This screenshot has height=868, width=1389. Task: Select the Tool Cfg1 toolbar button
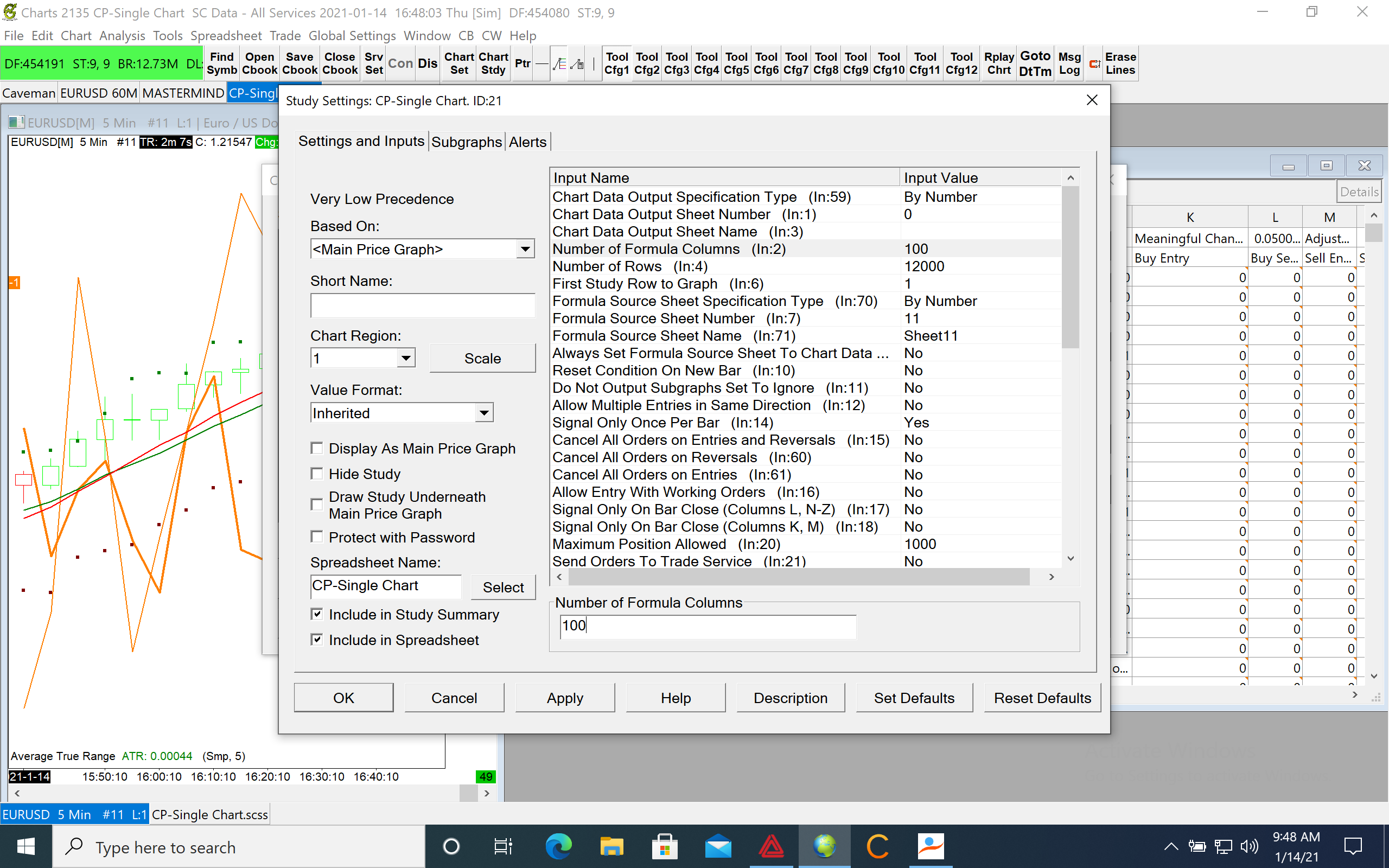[616, 63]
